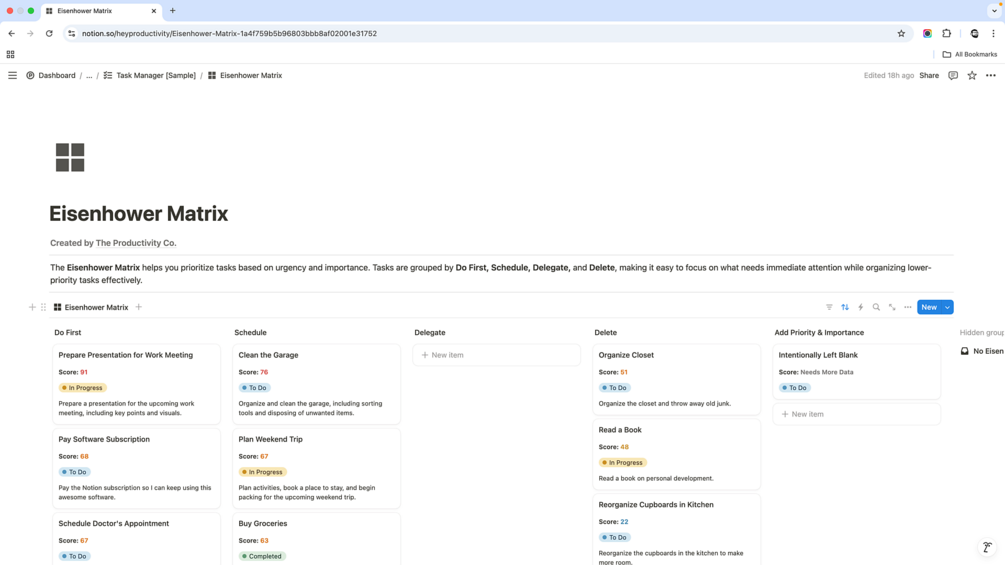Toggle the Notion sidebar hamburger menu
The width and height of the screenshot is (1005, 565).
[12, 75]
